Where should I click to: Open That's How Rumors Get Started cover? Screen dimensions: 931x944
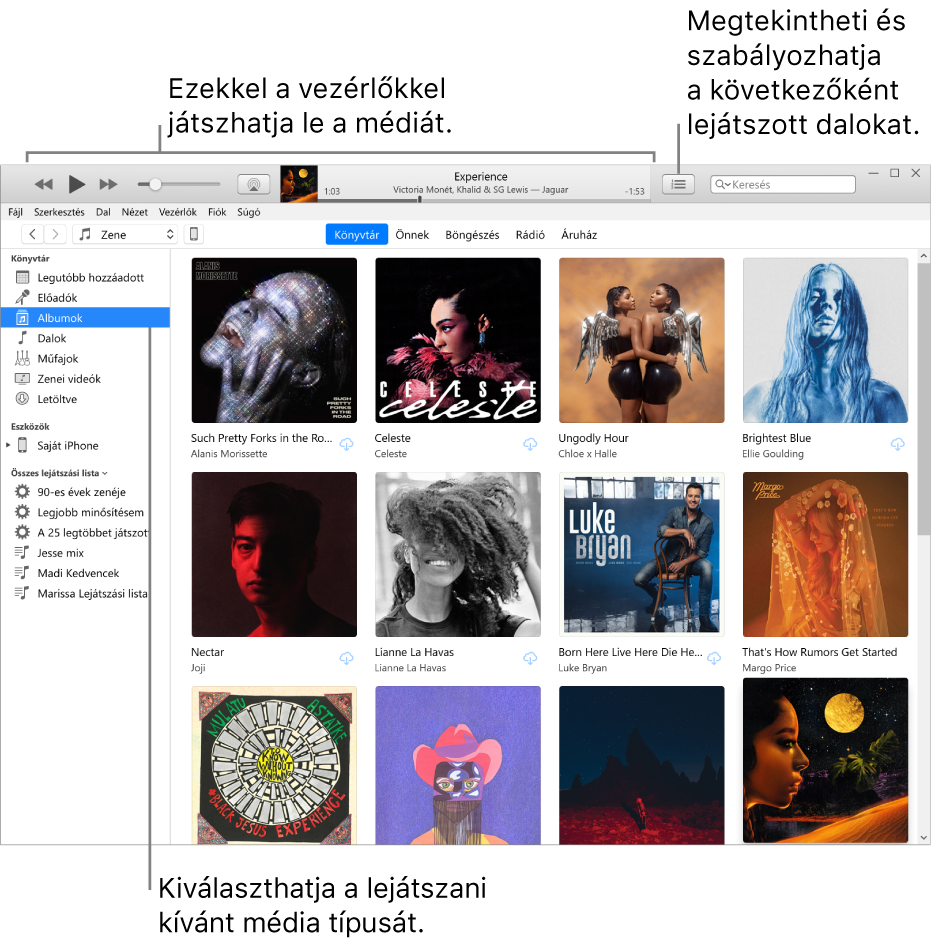825,554
